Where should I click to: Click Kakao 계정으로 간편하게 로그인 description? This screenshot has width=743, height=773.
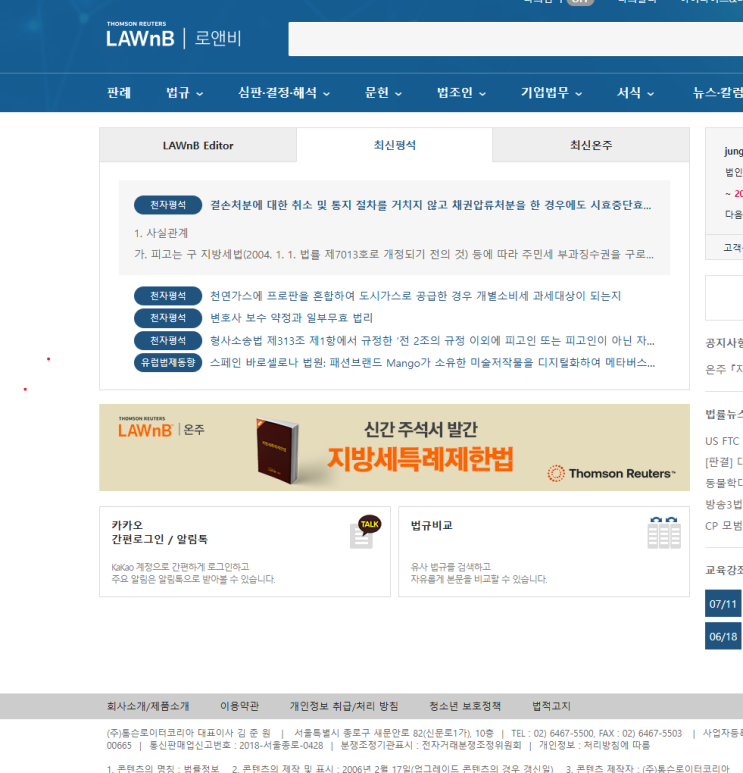pyautogui.click(x=193, y=573)
